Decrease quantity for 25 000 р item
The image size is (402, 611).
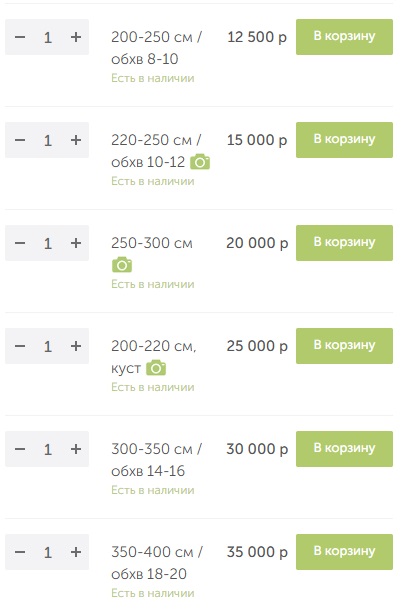pyautogui.click(x=20, y=346)
